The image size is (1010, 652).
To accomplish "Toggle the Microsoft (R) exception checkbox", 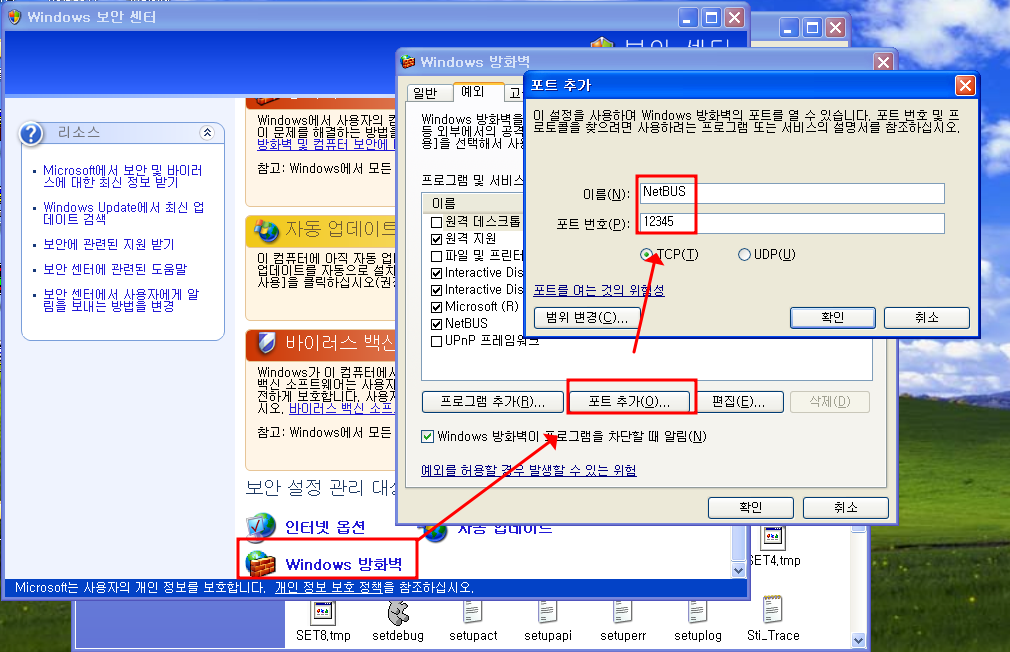I will pos(436,307).
